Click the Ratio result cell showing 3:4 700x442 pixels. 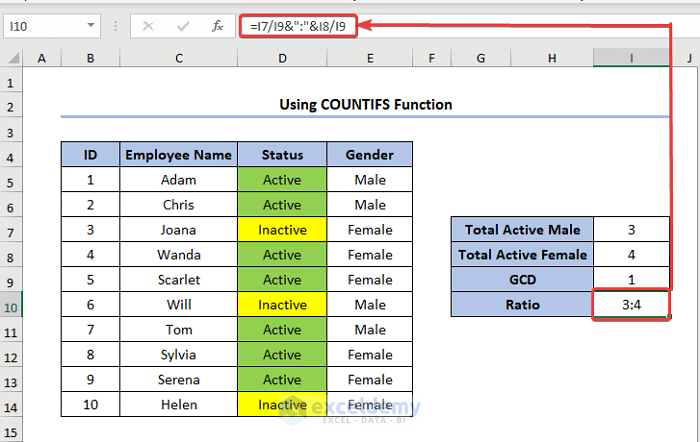click(631, 305)
